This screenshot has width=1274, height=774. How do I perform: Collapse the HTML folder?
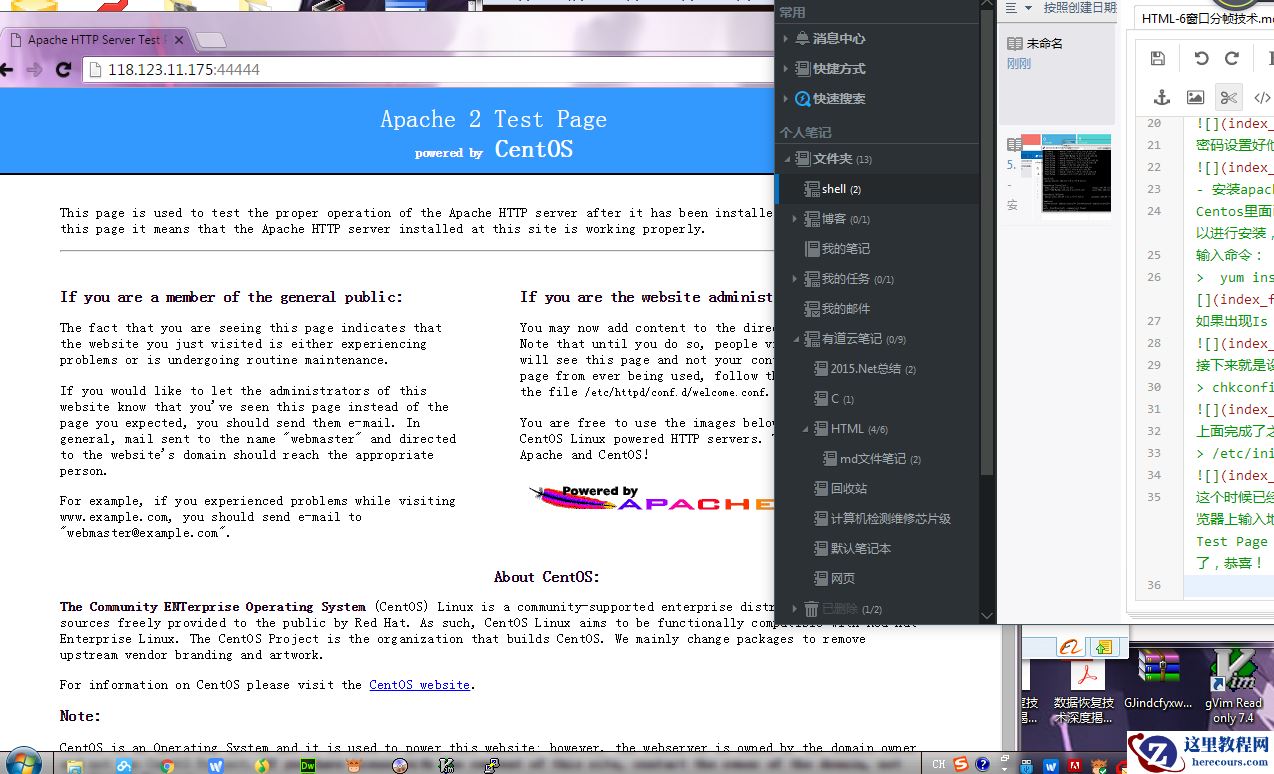click(806, 429)
